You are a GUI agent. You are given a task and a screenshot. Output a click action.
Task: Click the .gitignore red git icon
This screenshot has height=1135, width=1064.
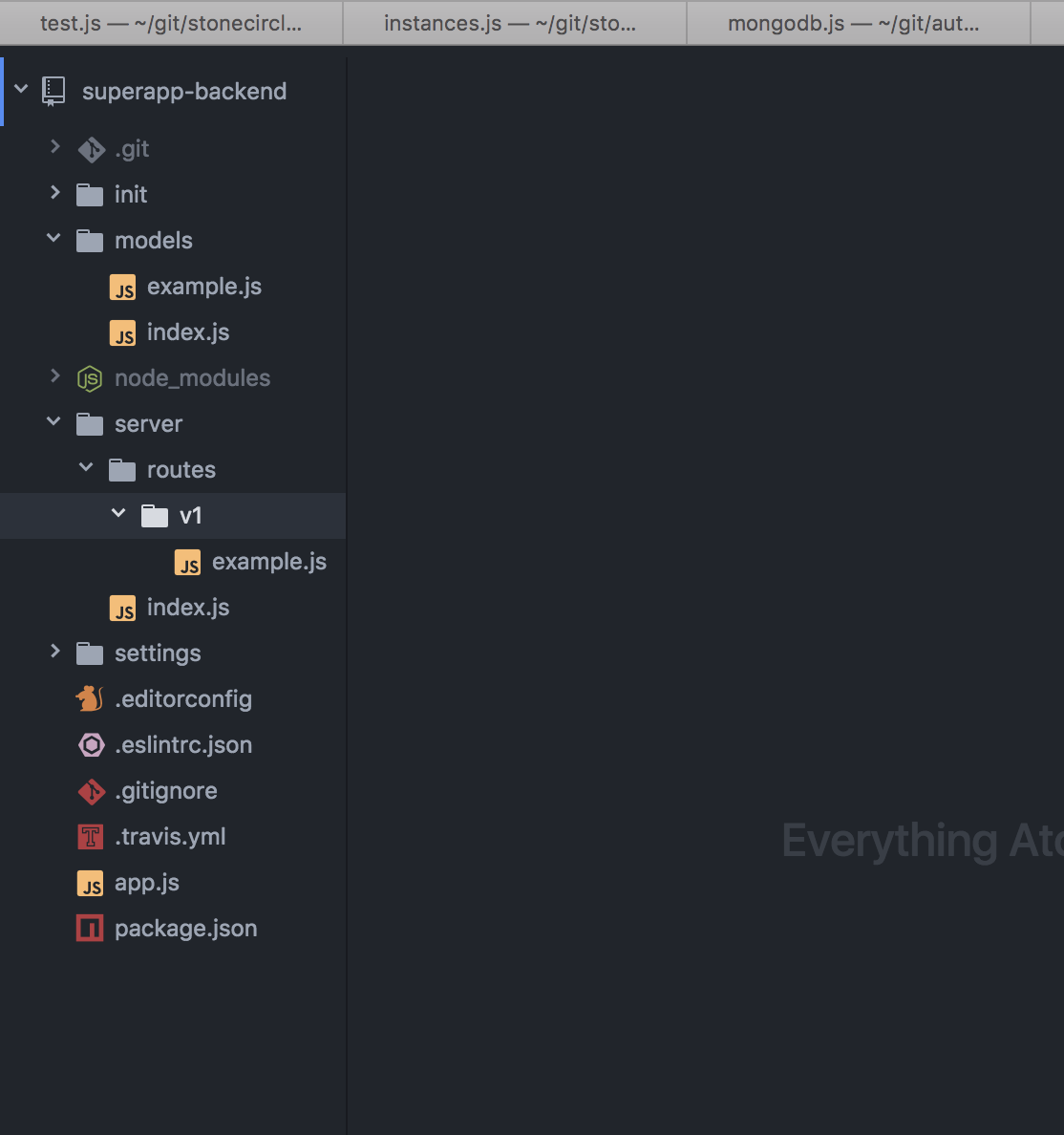pyautogui.click(x=91, y=792)
